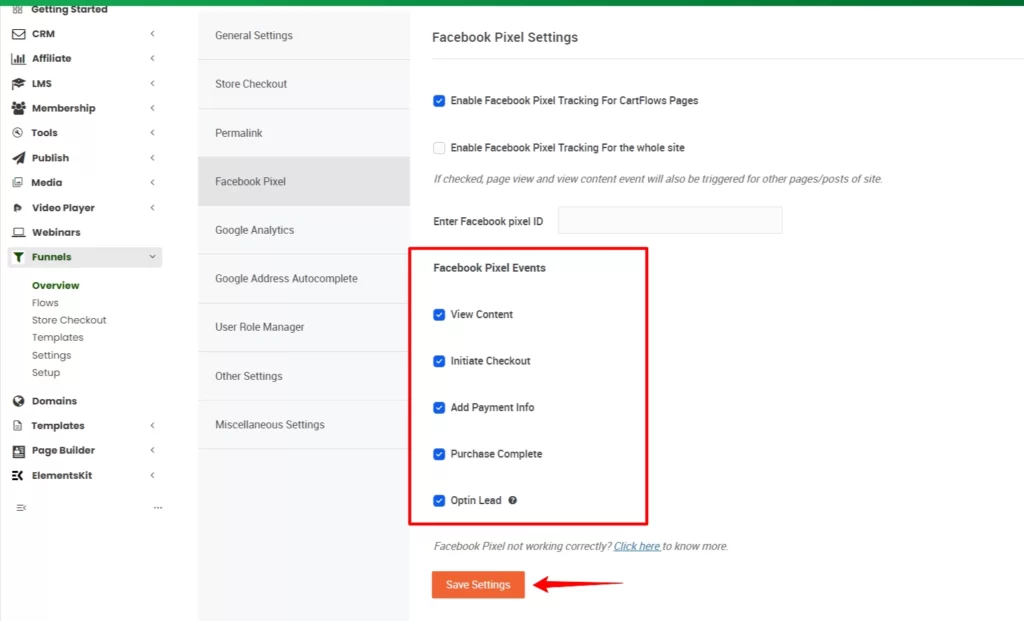Screen dimensions: 1024x621
Task: Focus the Facebook pixel ID field
Action: (x=670, y=221)
